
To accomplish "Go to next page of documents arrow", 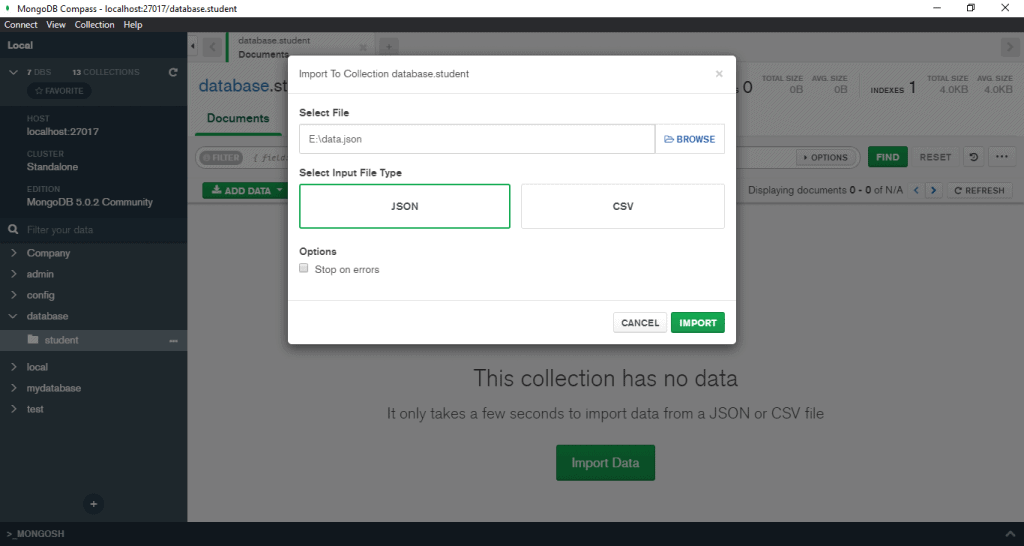I will click(934, 190).
